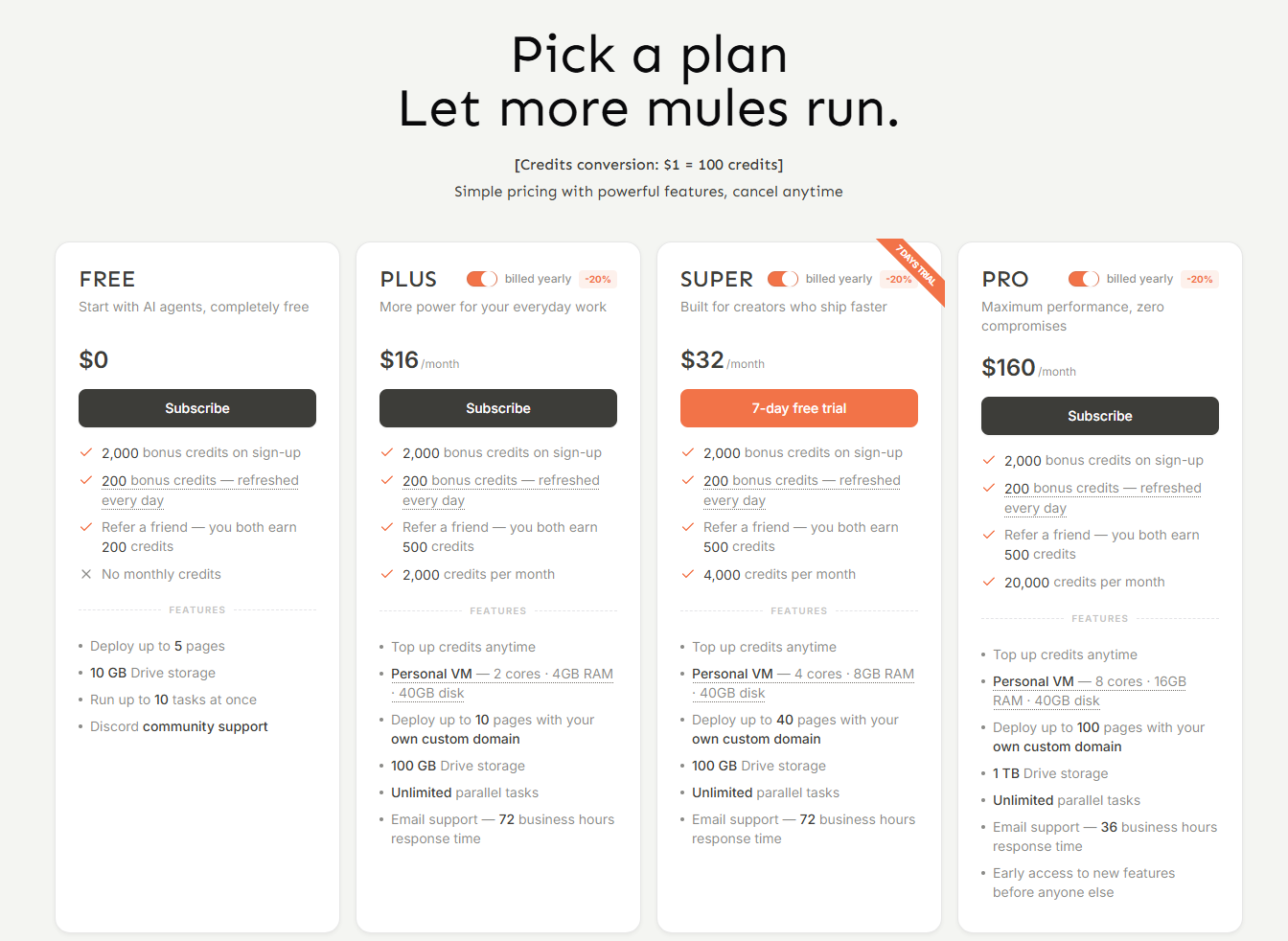This screenshot has width=1288, height=941.
Task: Subscribe to the PRO plan
Action: 1100,416
